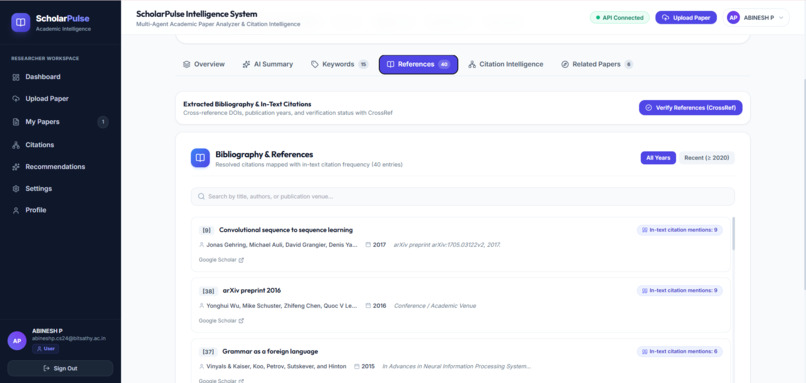Click the title Grammar as a foreign language
806x383 pixels.
click(270, 352)
